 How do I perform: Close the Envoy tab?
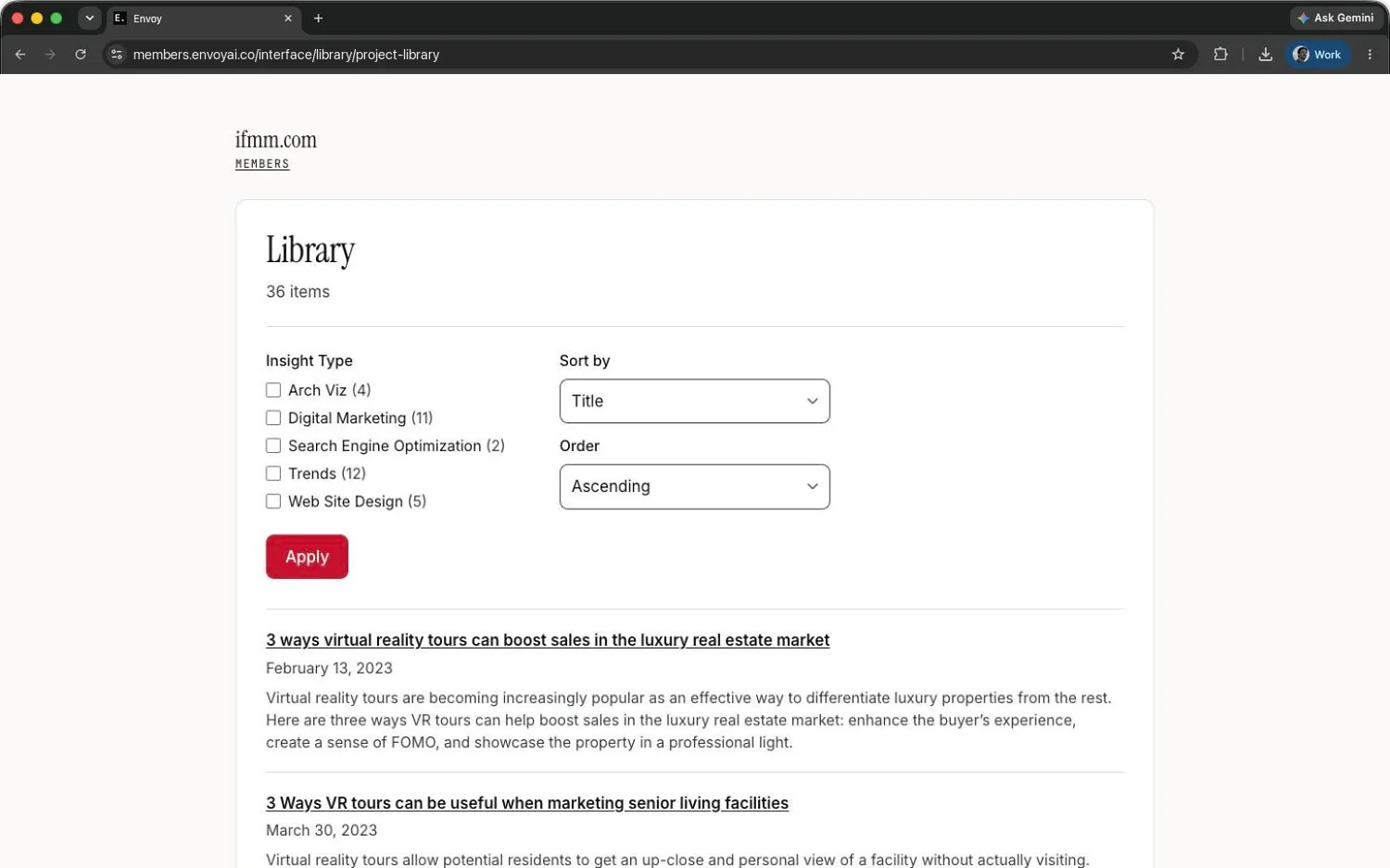click(288, 18)
